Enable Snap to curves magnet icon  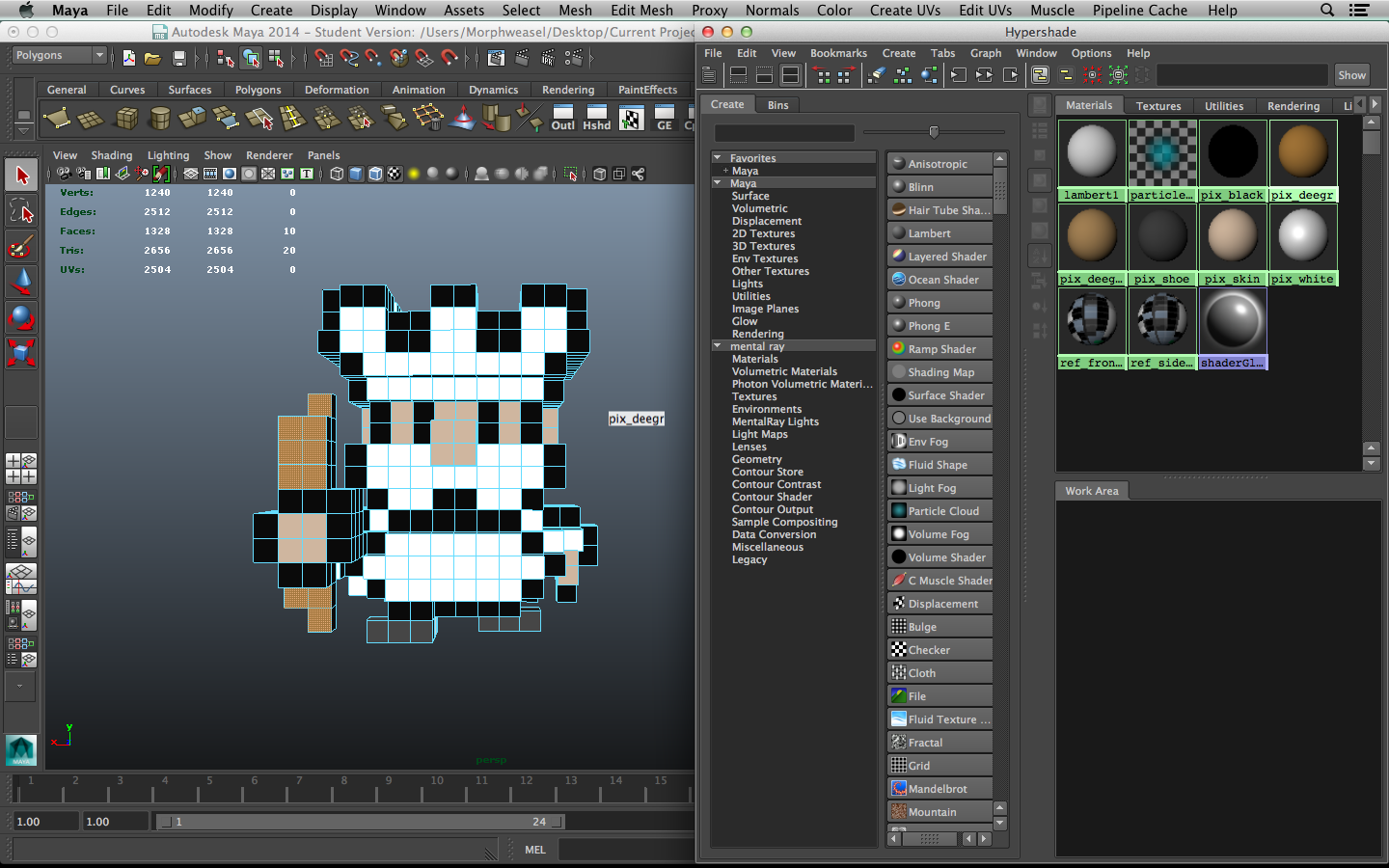(349, 58)
